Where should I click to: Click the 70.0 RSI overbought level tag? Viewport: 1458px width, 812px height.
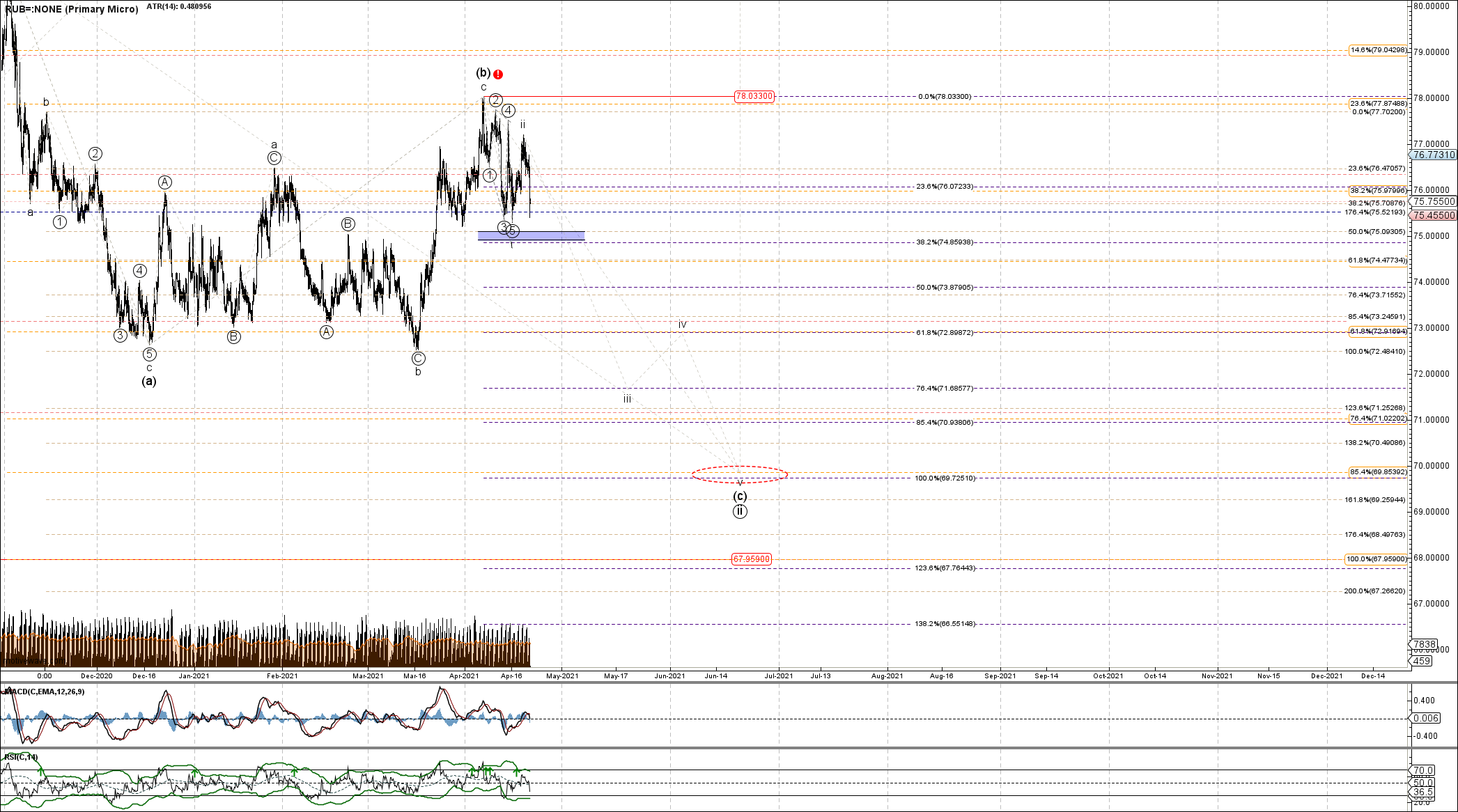1422,770
